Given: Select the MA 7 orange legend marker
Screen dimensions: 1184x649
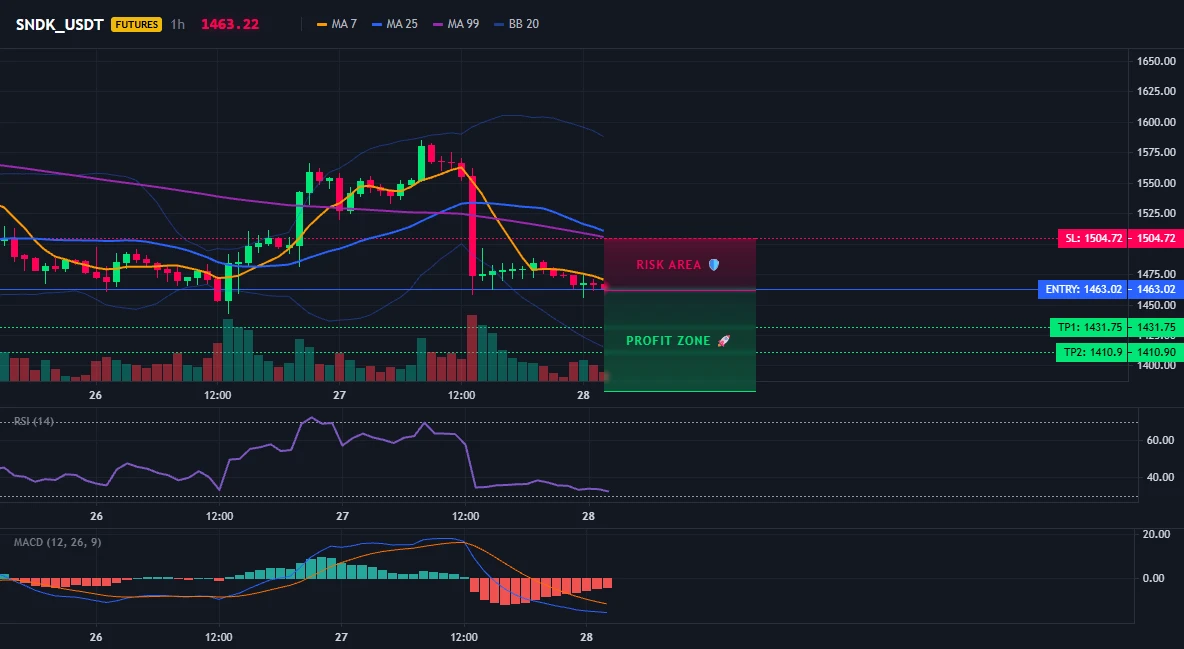Looking at the screenshot, I should pos(322,24).
